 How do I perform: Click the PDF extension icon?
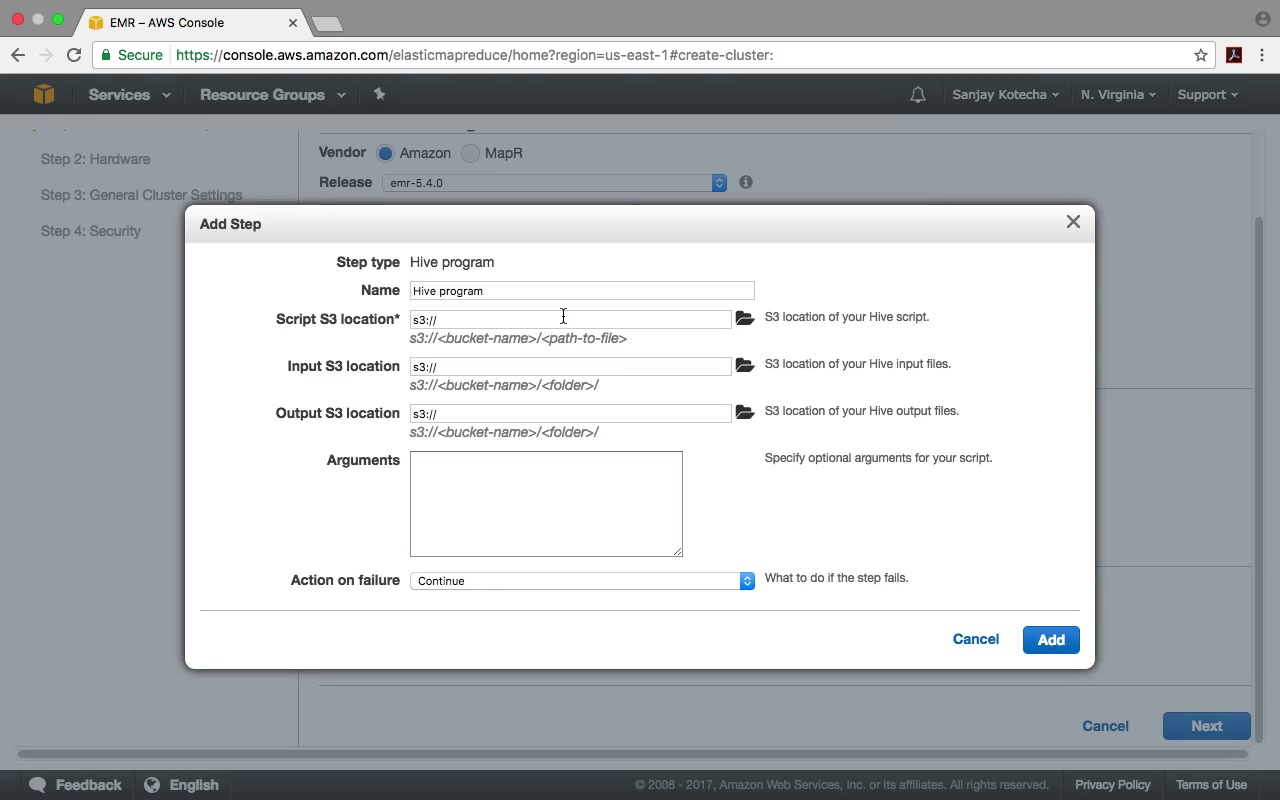pyautogui.click(x=1234, y=55)
